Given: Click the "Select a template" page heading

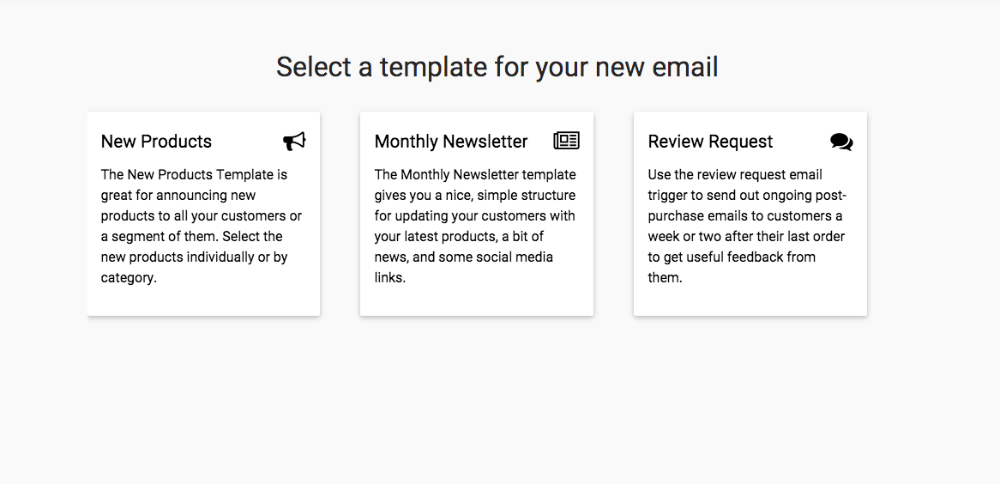Looking at the screenshot, I should coord(497,67).
